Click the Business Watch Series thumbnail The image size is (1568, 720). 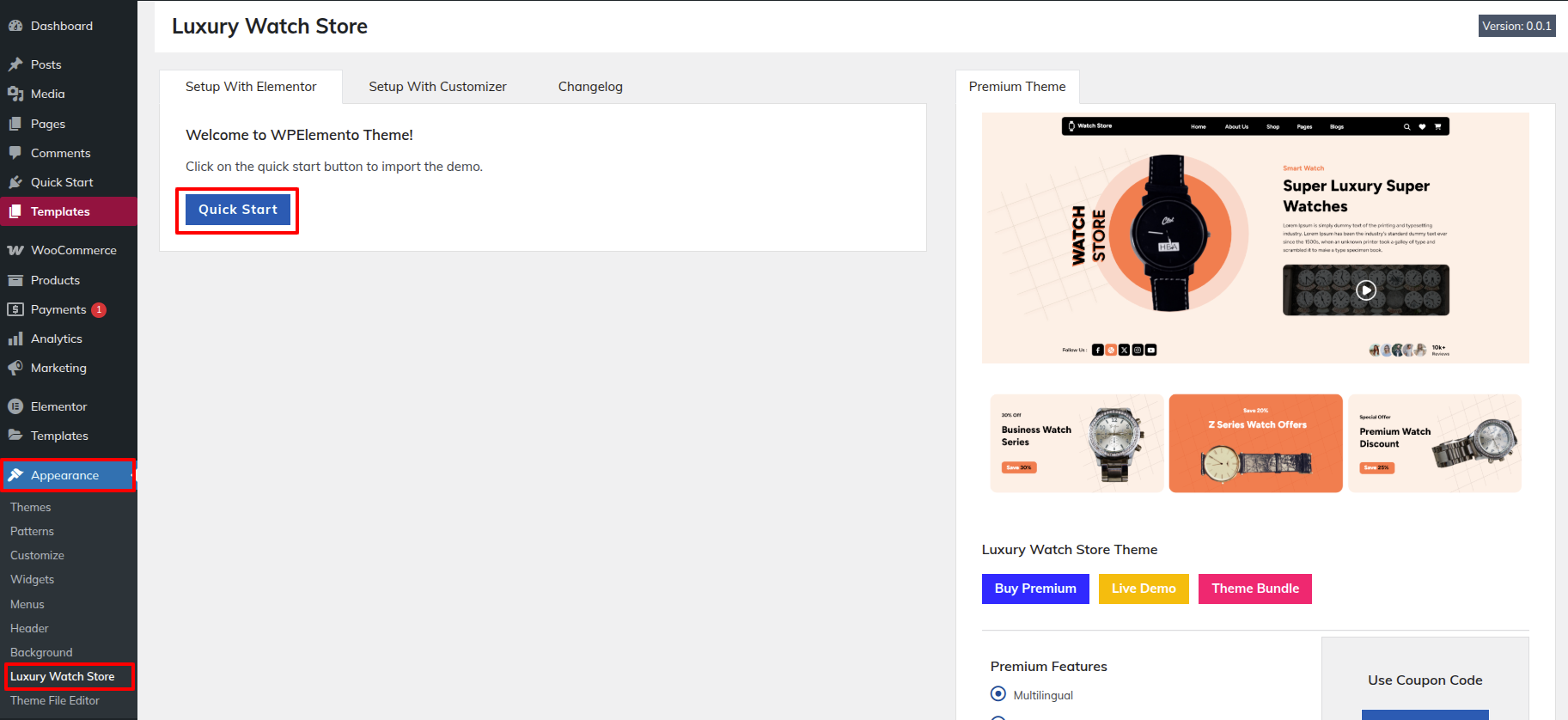pyautogui.click(x=1077, y=443)
